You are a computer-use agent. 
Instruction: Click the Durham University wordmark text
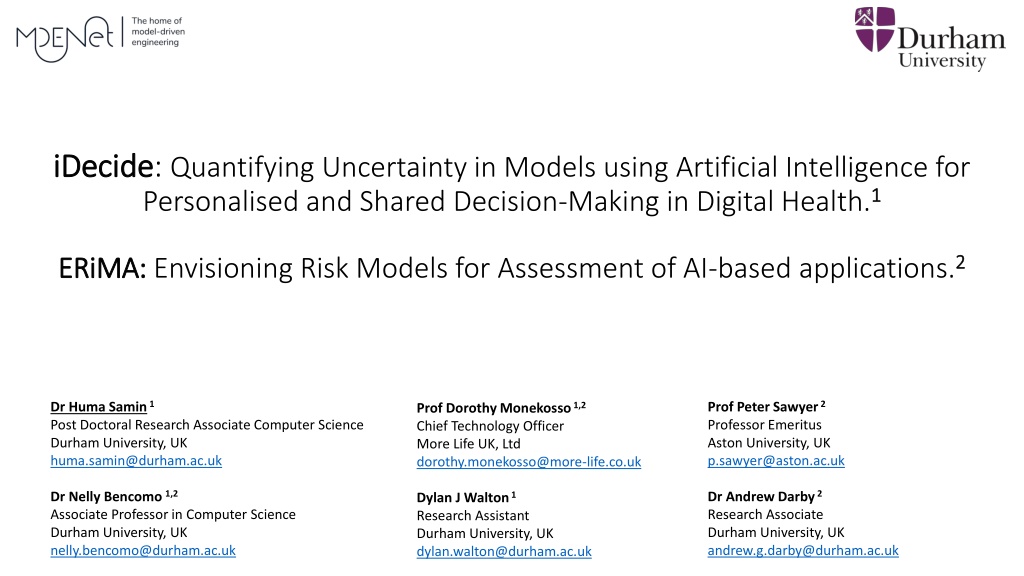[x=951, y=48]
